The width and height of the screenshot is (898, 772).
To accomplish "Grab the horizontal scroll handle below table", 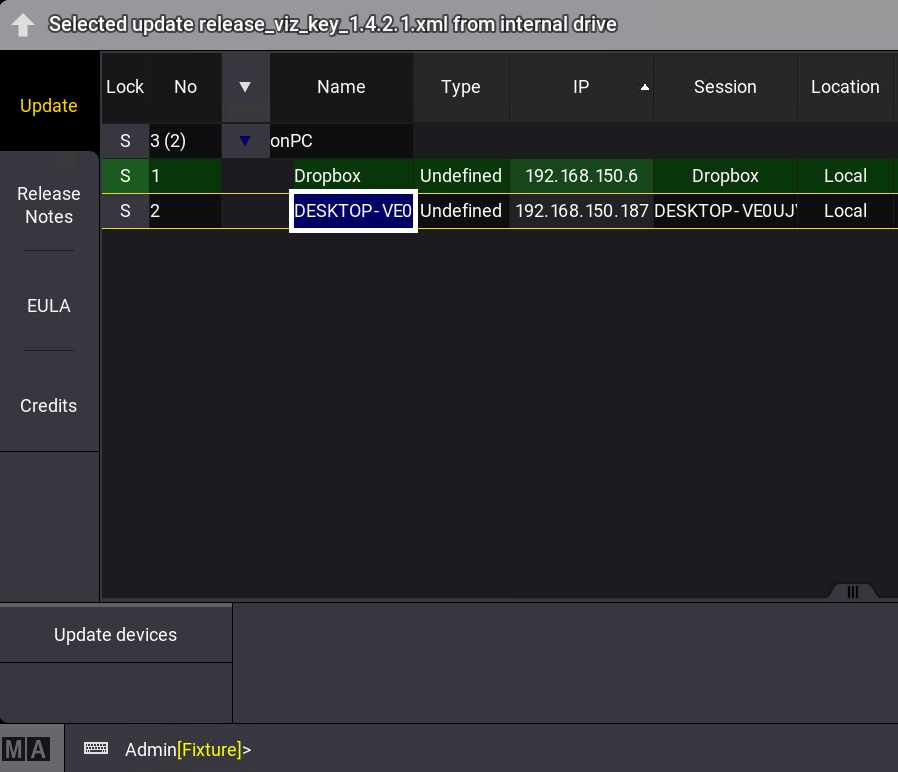I will pos(852,592).
